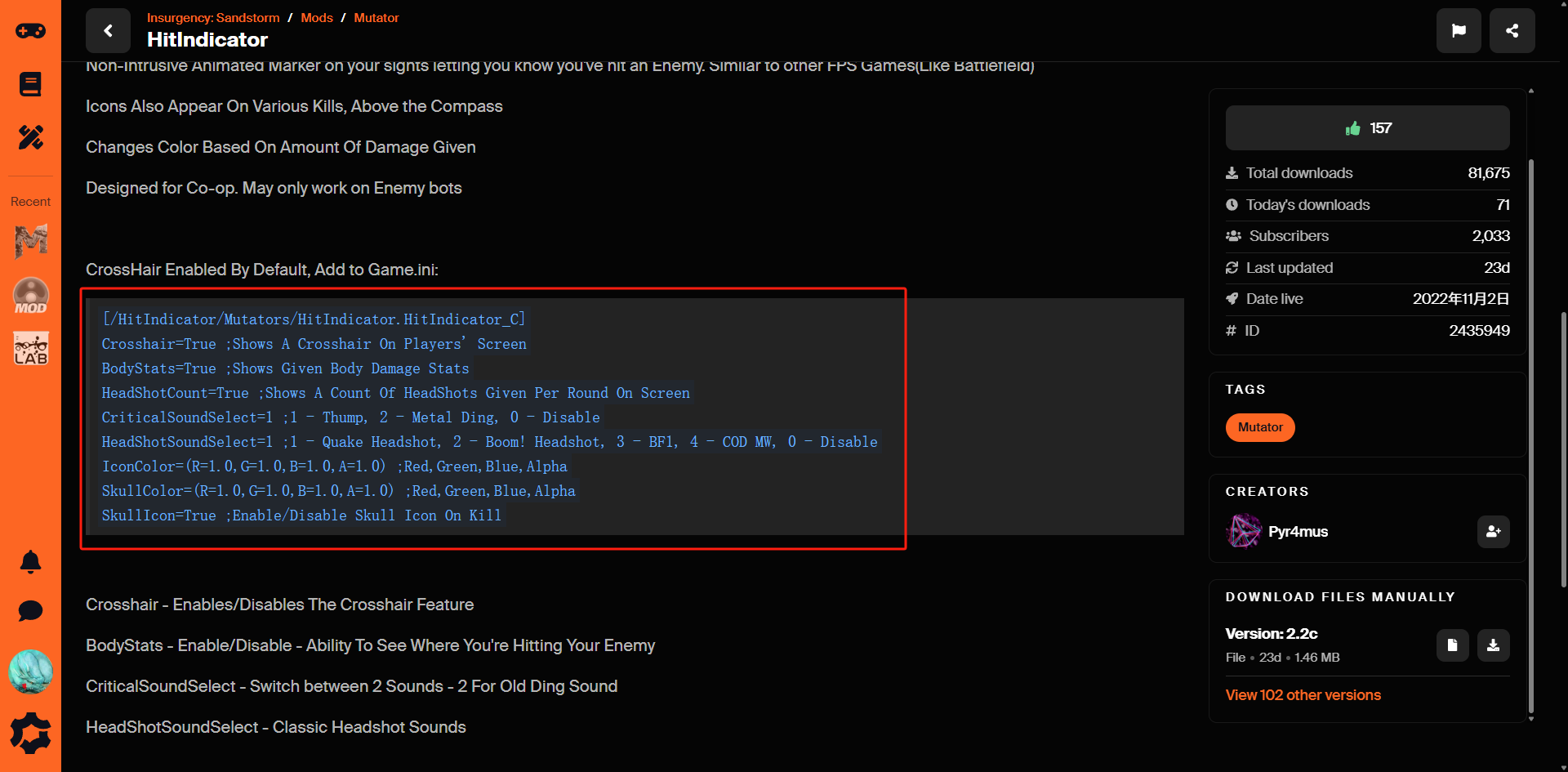Screen dimensions: 1568x772
Task: Click the page vertical scrollbar
Action: 1563,449
